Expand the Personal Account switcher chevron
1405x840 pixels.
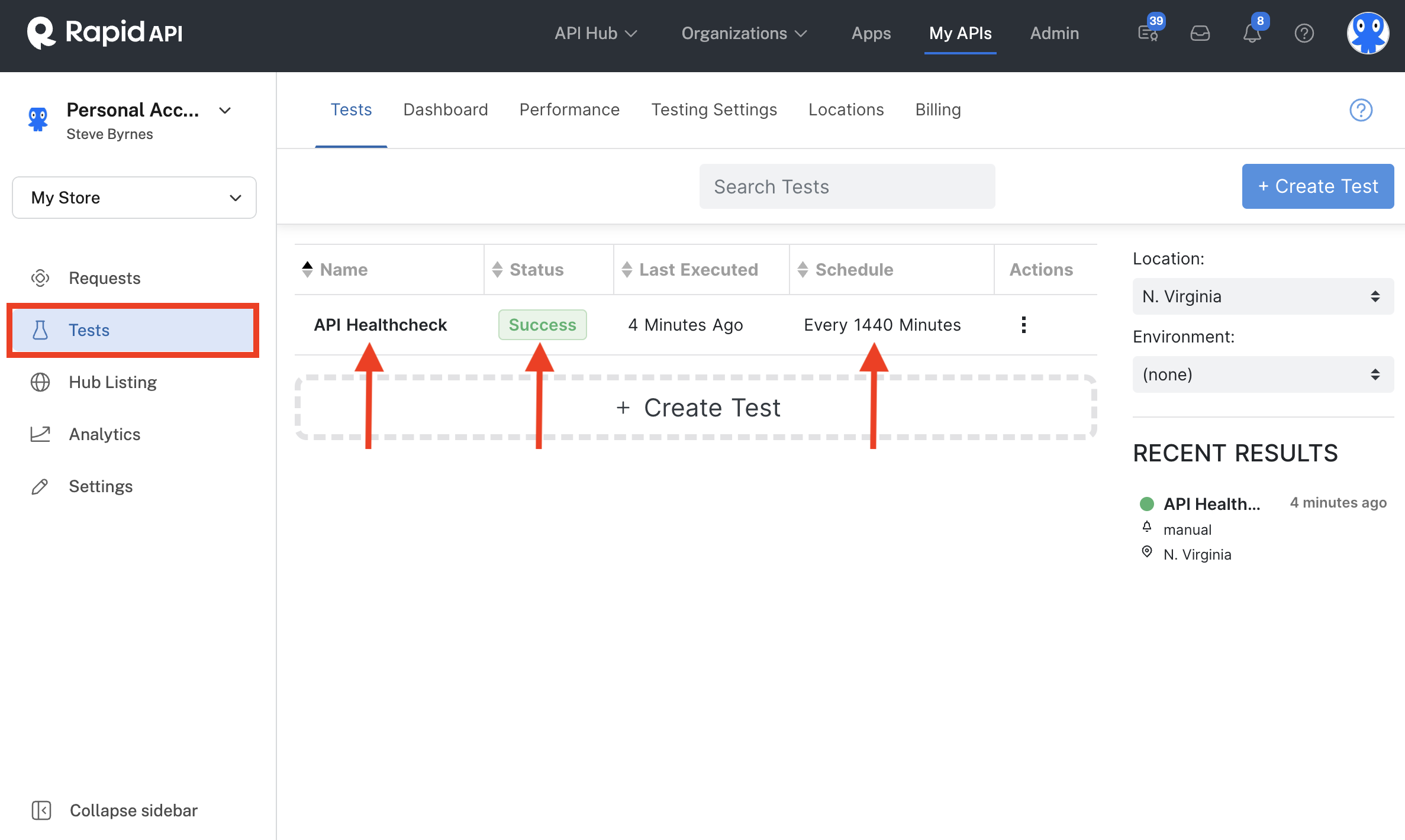click(225, 111)
